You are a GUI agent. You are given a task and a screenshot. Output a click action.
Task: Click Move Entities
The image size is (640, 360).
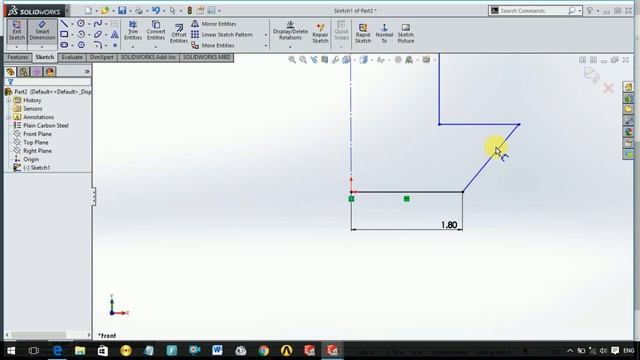213,45
